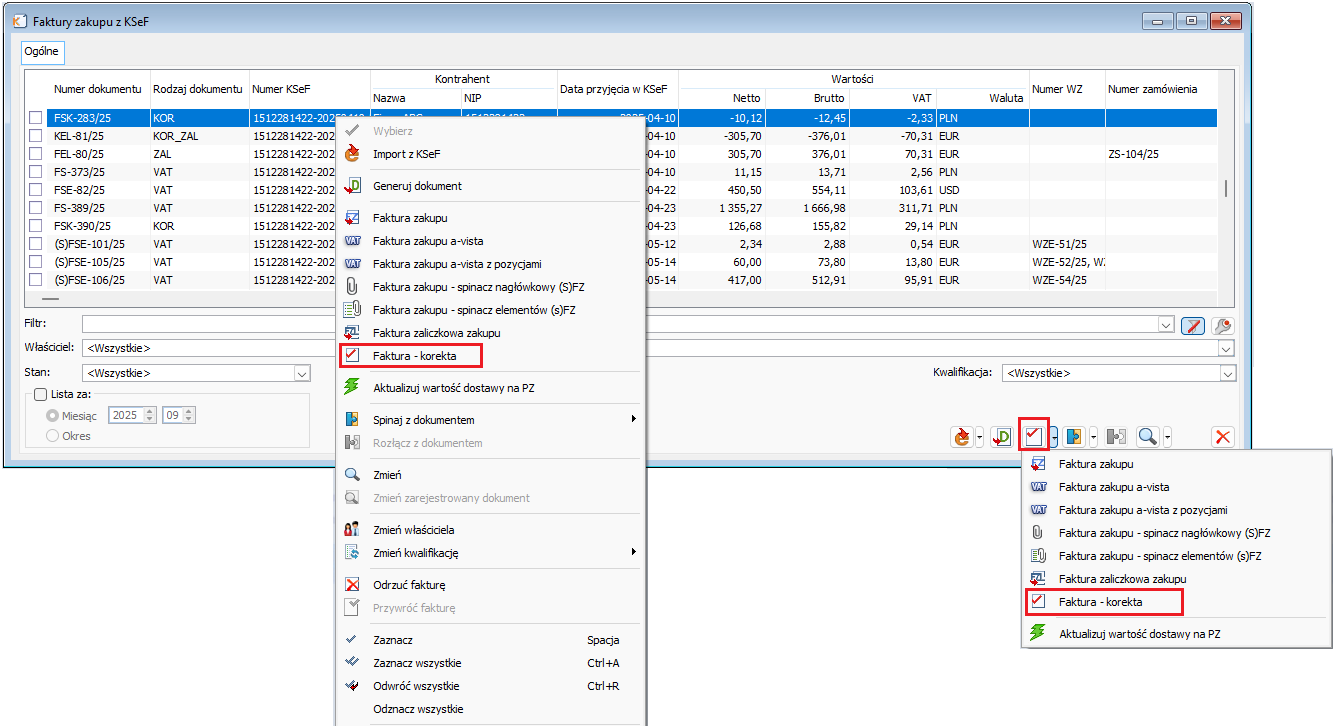Choose Aktualizuj wartość dostawy na PZ in dropdown
The height and width of the screenshot is (728, 1339).
(x=1139, y=634)
